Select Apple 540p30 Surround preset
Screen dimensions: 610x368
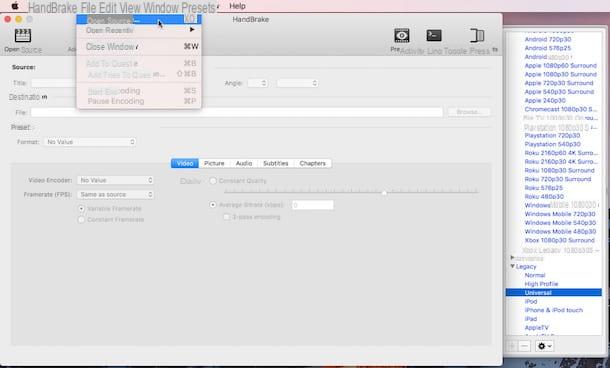(x=559, y=92)
